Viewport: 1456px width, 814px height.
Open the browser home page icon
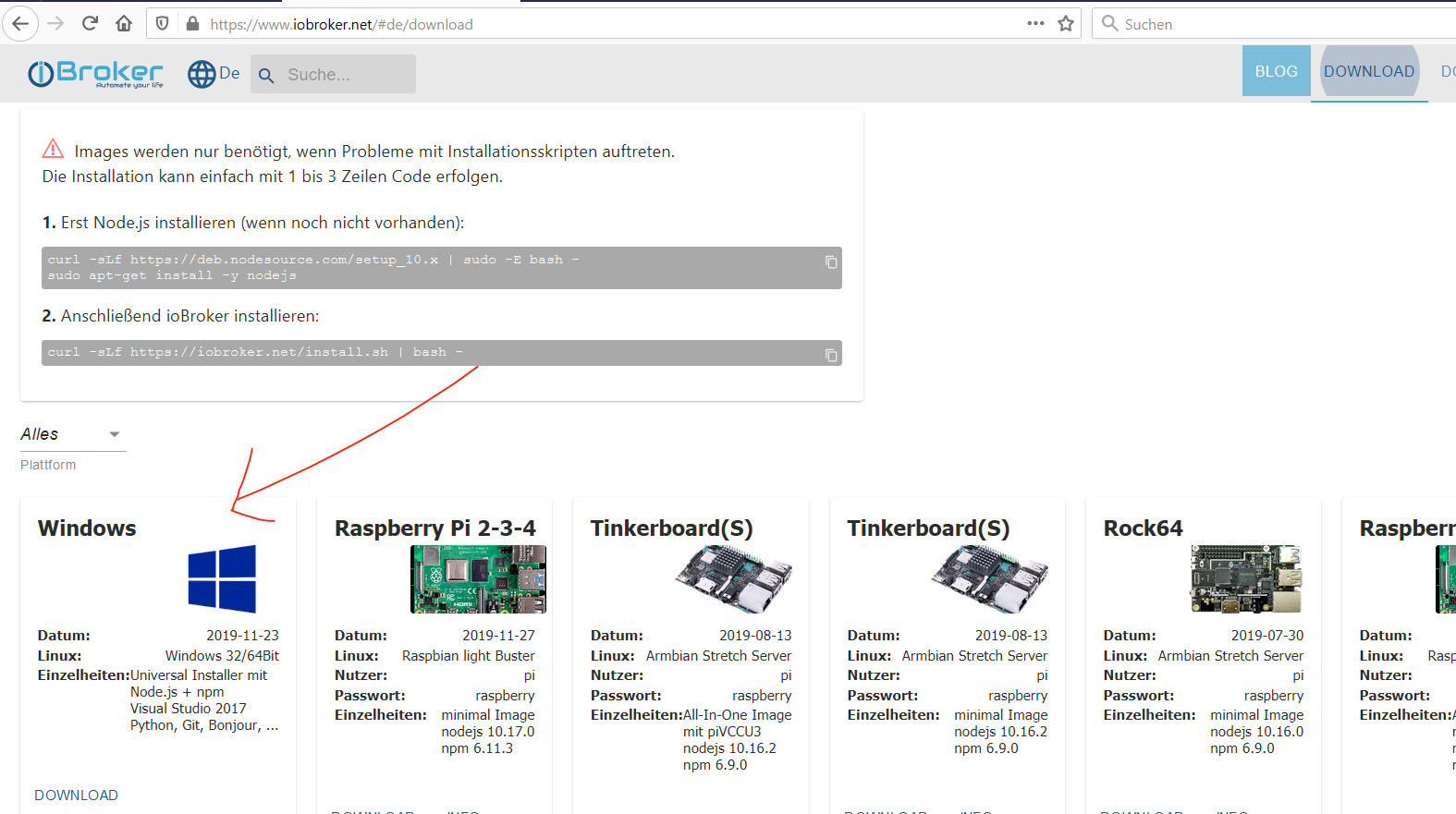click(124, 23)
